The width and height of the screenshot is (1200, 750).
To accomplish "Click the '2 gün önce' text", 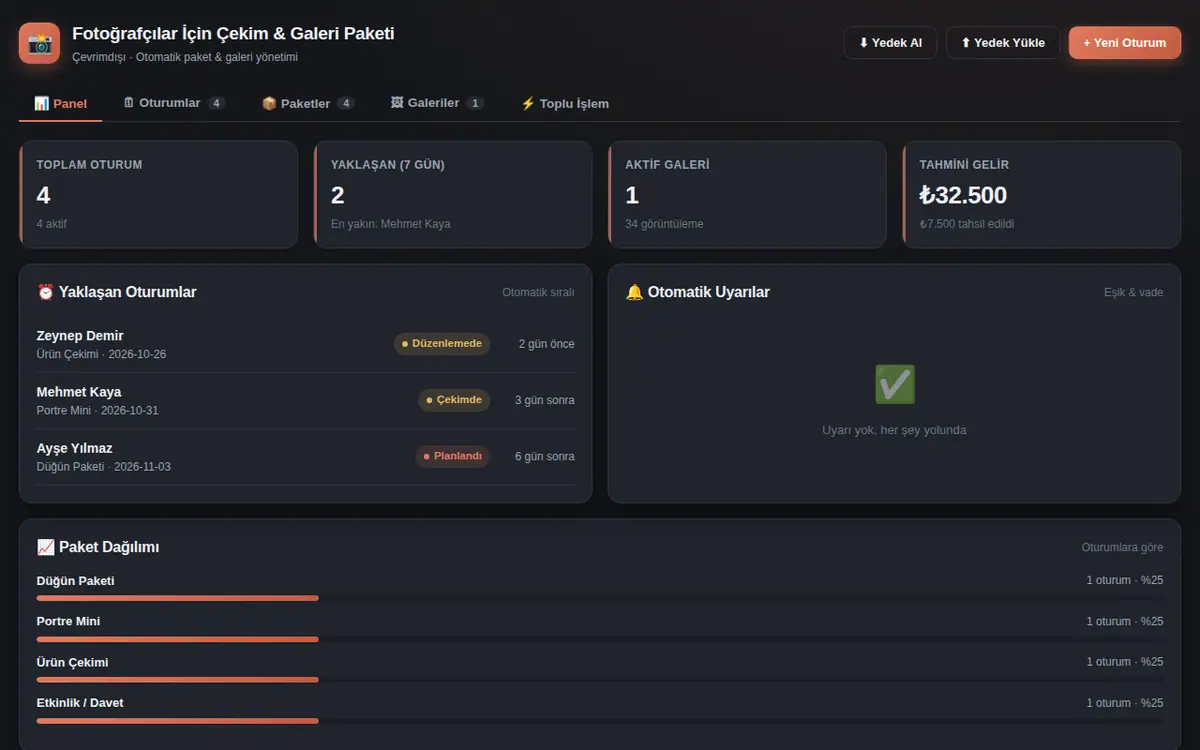I will [546, 344].
